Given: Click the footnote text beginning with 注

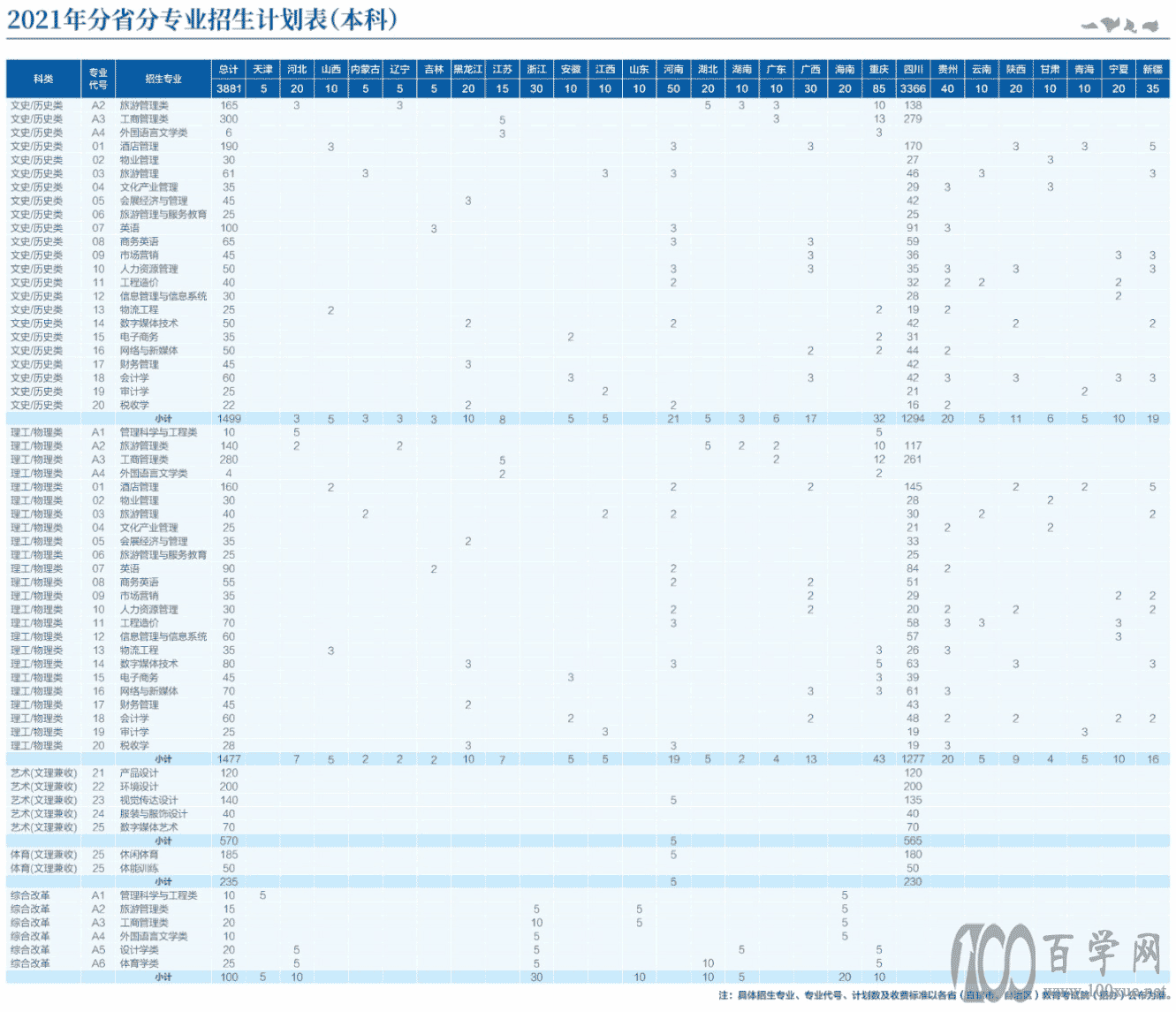Looking at the screenshot, I should [x=944, y=995].
